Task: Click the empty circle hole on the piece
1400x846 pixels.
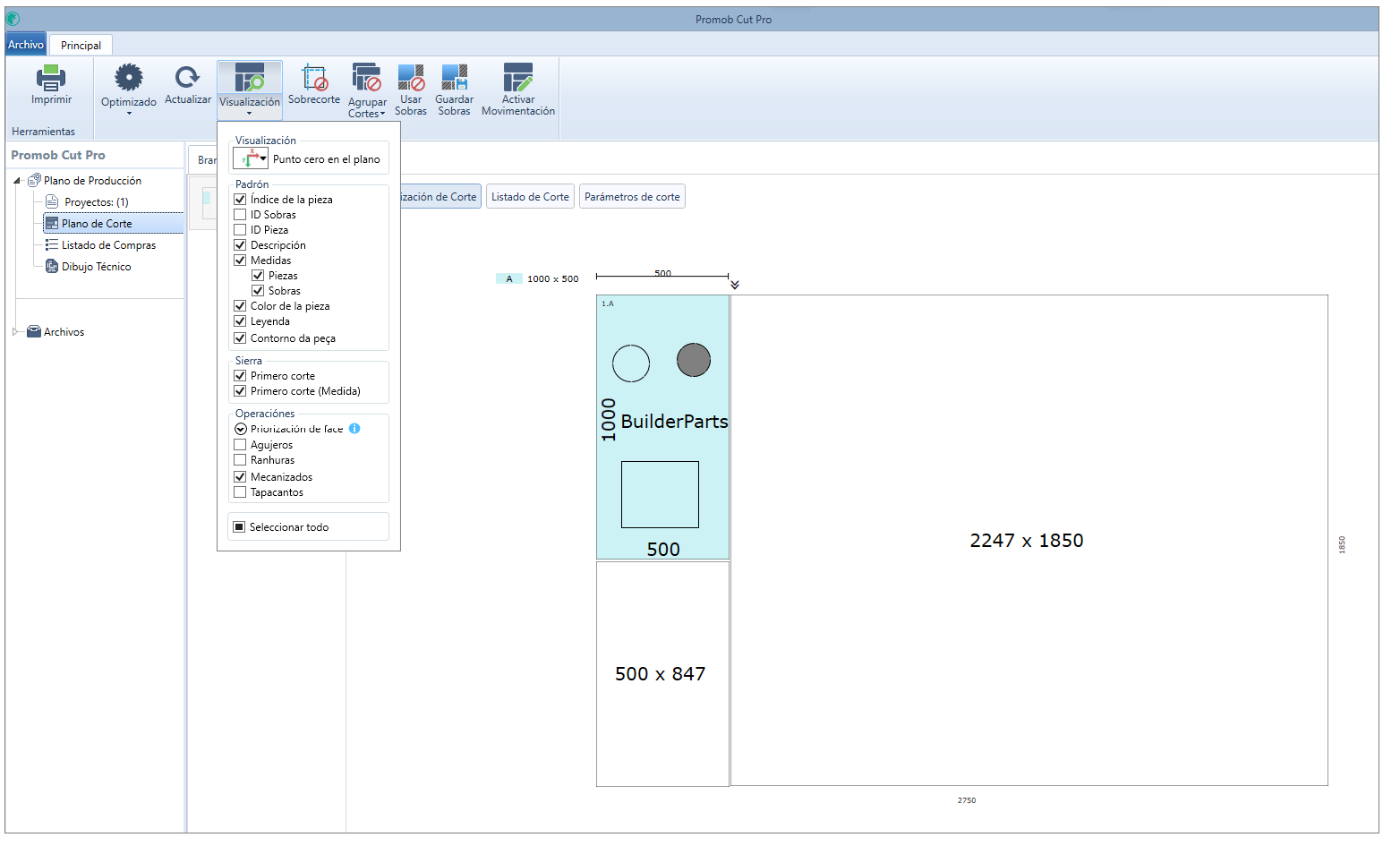Action: point(631,363)
